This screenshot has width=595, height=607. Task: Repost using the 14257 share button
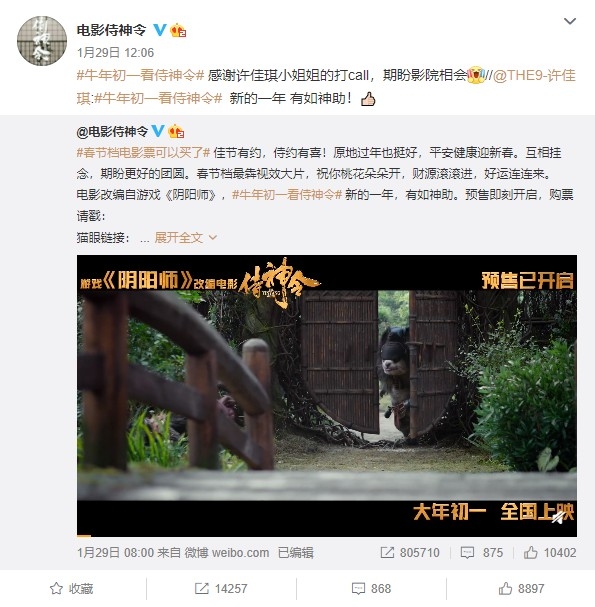[x=221, y=588]
